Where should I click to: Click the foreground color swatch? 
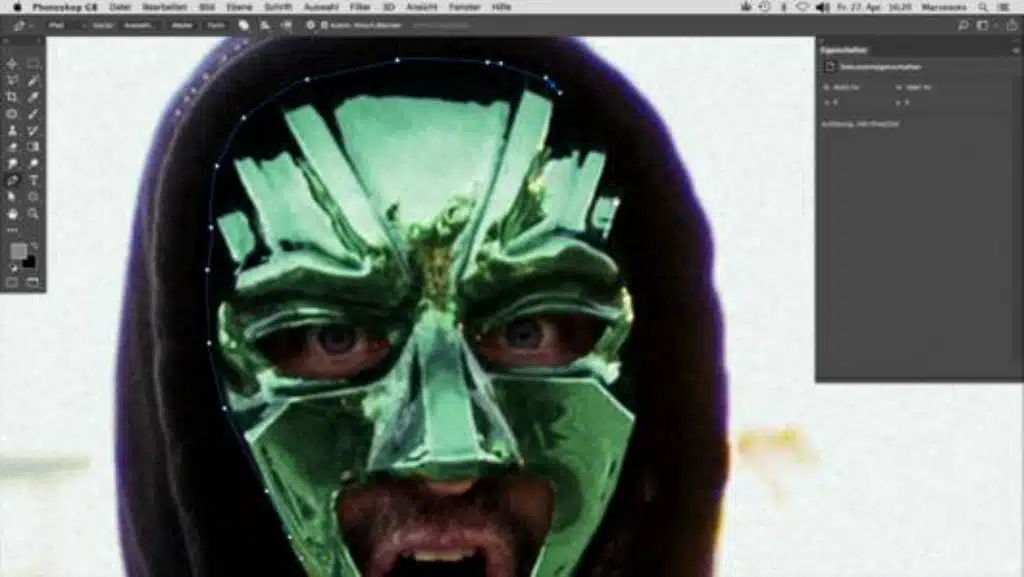(x=18, y=251)
